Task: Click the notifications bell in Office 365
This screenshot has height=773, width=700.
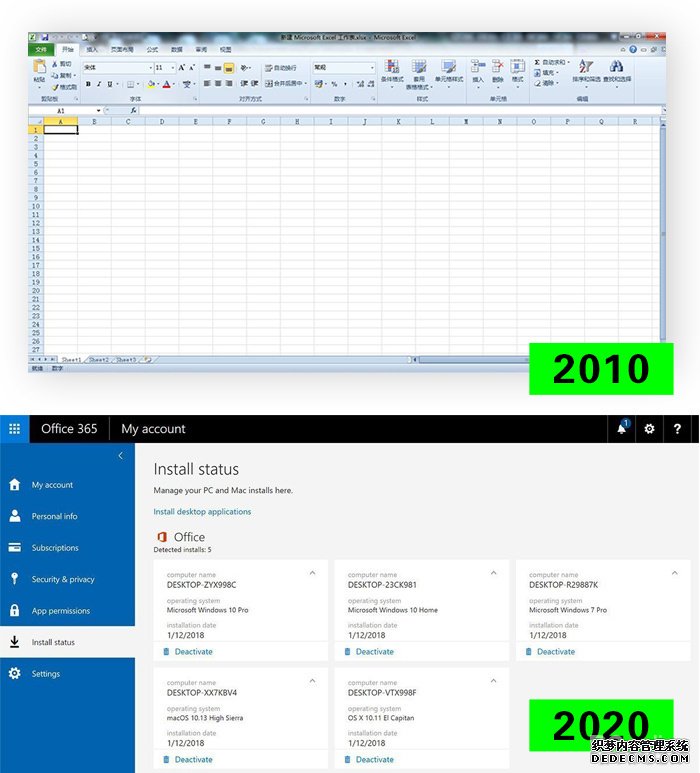Action: [622, 428]
